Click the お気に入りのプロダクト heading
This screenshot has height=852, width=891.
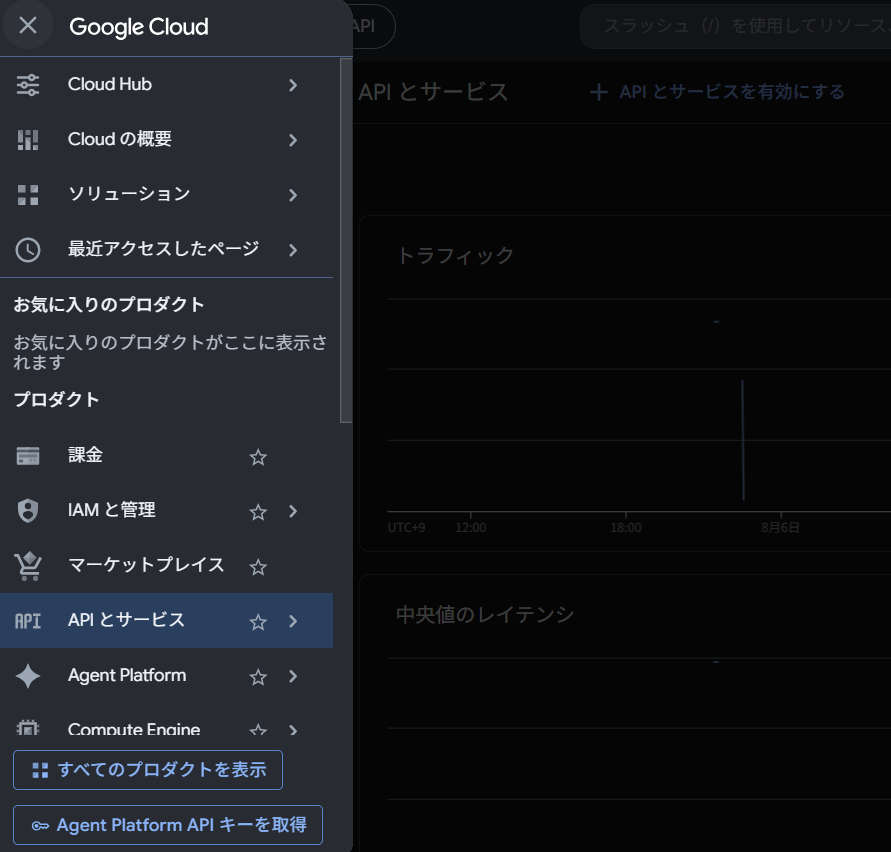click(x=109, y=305)
